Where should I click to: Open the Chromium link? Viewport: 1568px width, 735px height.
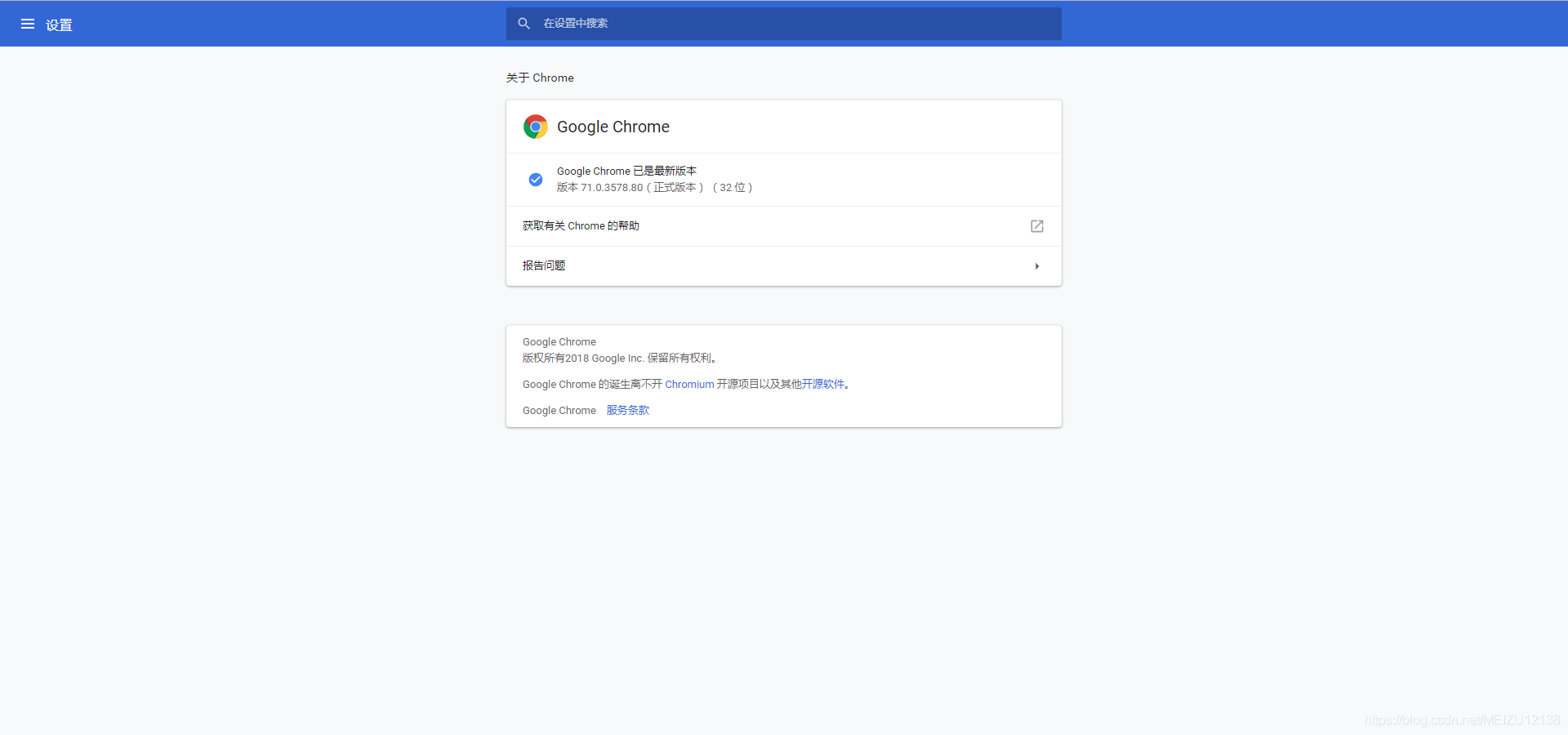point(689,385)
